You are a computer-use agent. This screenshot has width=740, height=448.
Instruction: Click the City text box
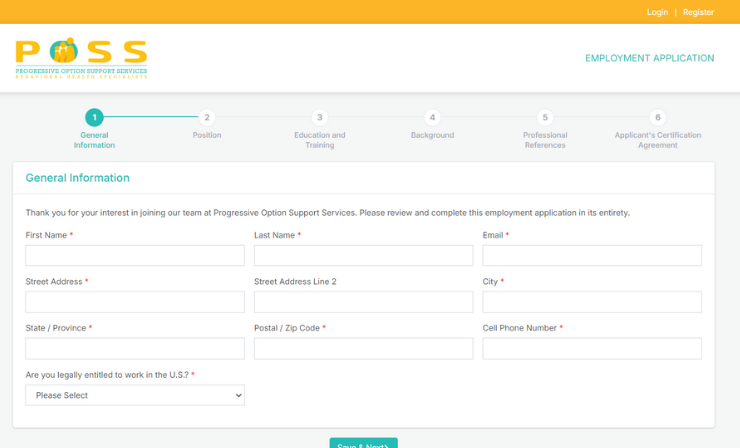coord(592,302)
